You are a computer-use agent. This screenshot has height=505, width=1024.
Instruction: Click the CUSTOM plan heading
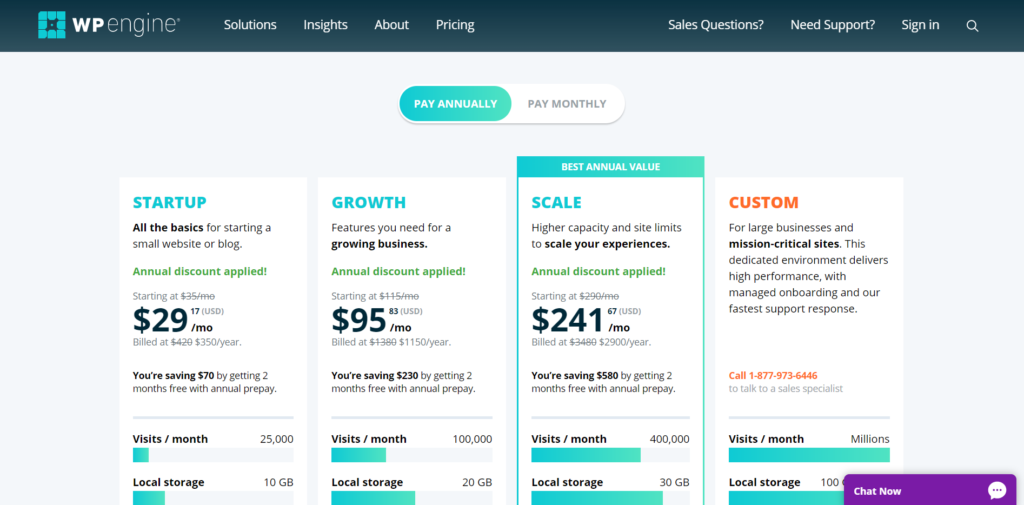pos(763,203)
